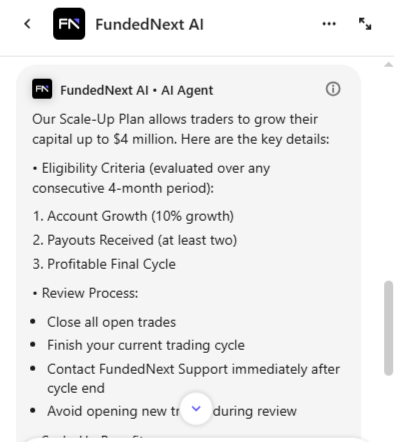Click the scrollbar's up arrow
Viewport: 394px width, 442px height.
click(x=388, y=65)
